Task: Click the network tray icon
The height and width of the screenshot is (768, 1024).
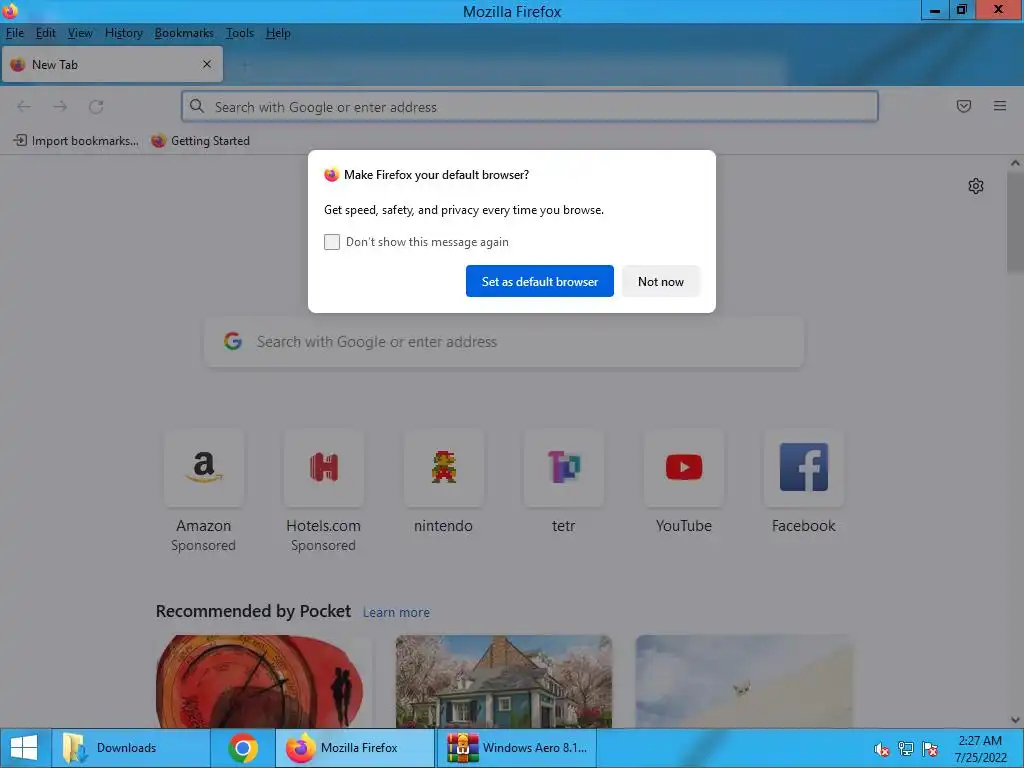Action: pos(906,749)
